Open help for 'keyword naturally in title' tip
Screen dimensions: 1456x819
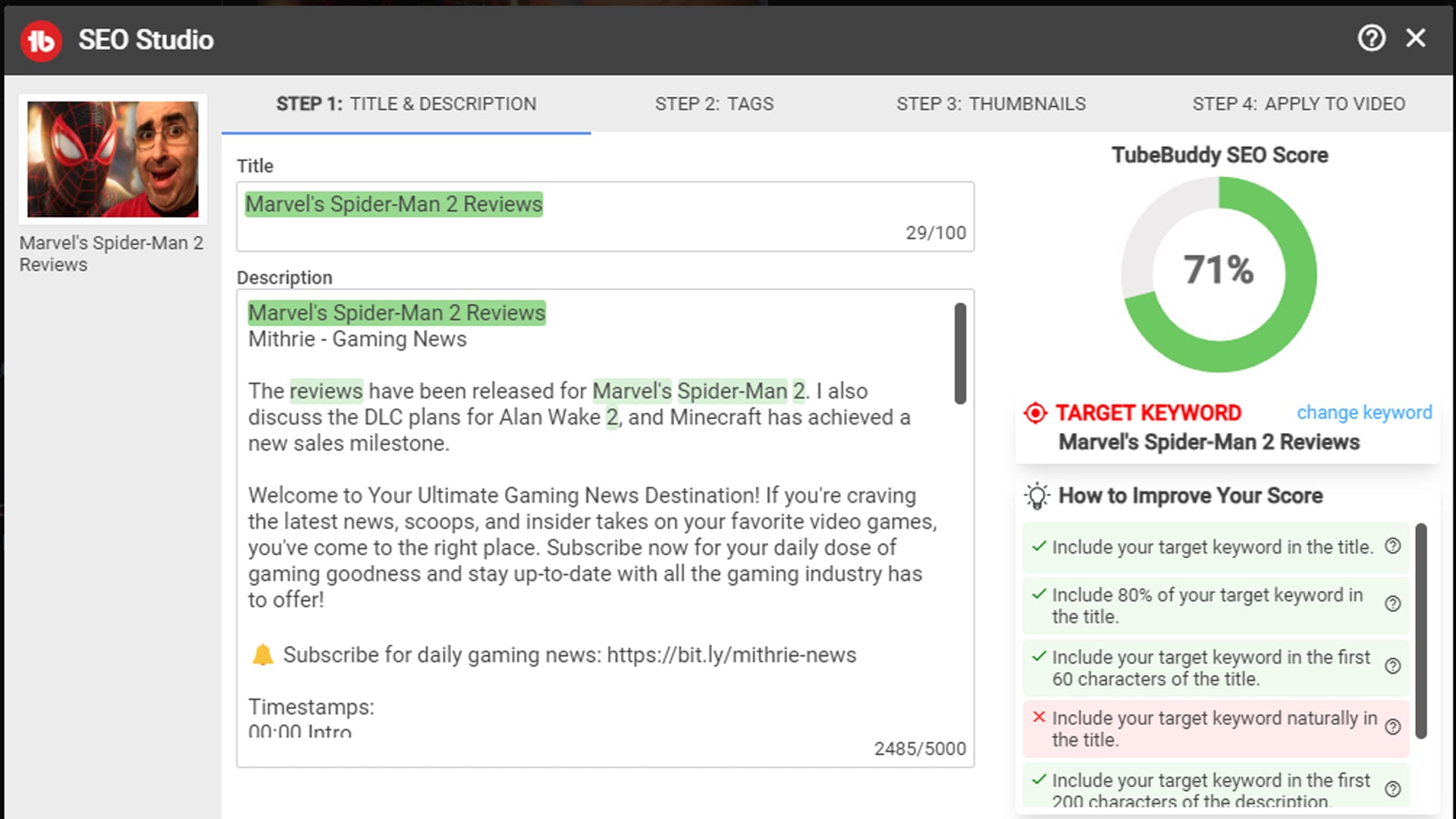pyautogui.click(x=1393, y=727)
